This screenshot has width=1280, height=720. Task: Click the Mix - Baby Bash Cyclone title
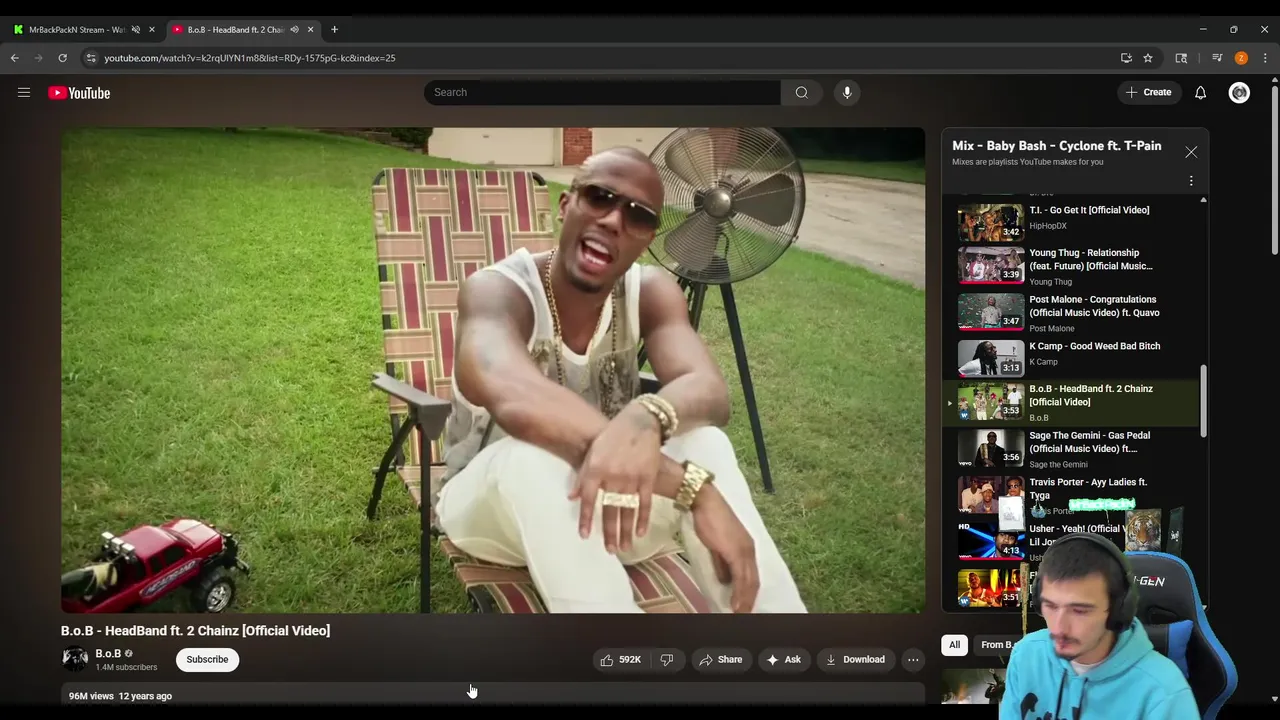point(1057,146)
